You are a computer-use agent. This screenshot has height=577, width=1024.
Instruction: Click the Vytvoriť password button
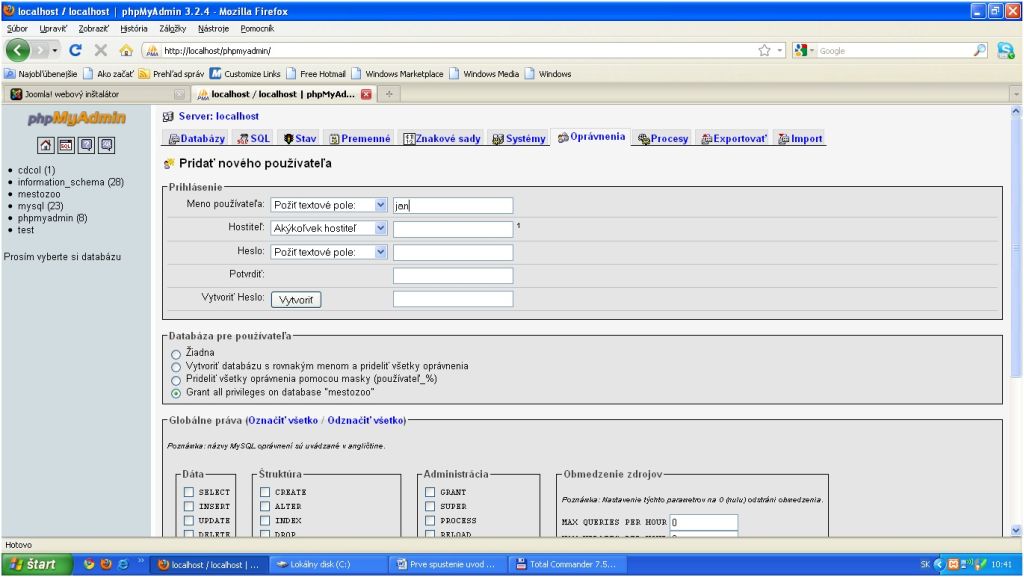pyautogui.click(x=296, y=300)
